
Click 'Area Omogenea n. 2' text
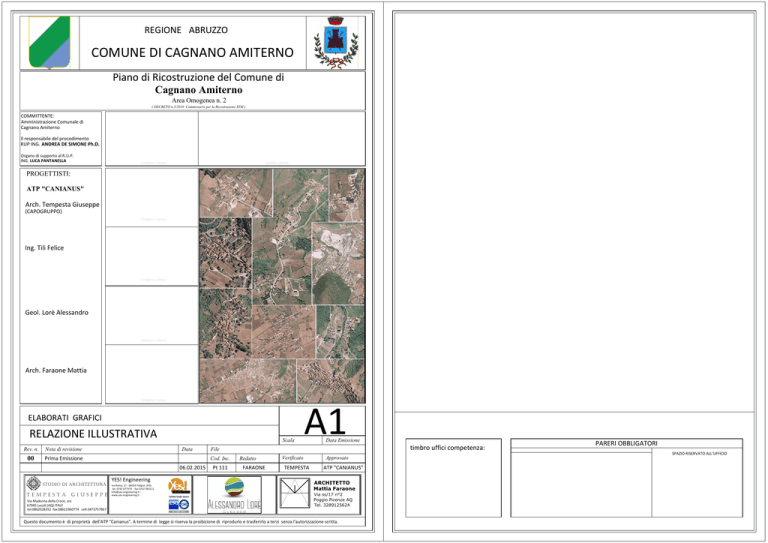(x=198, y=100)
